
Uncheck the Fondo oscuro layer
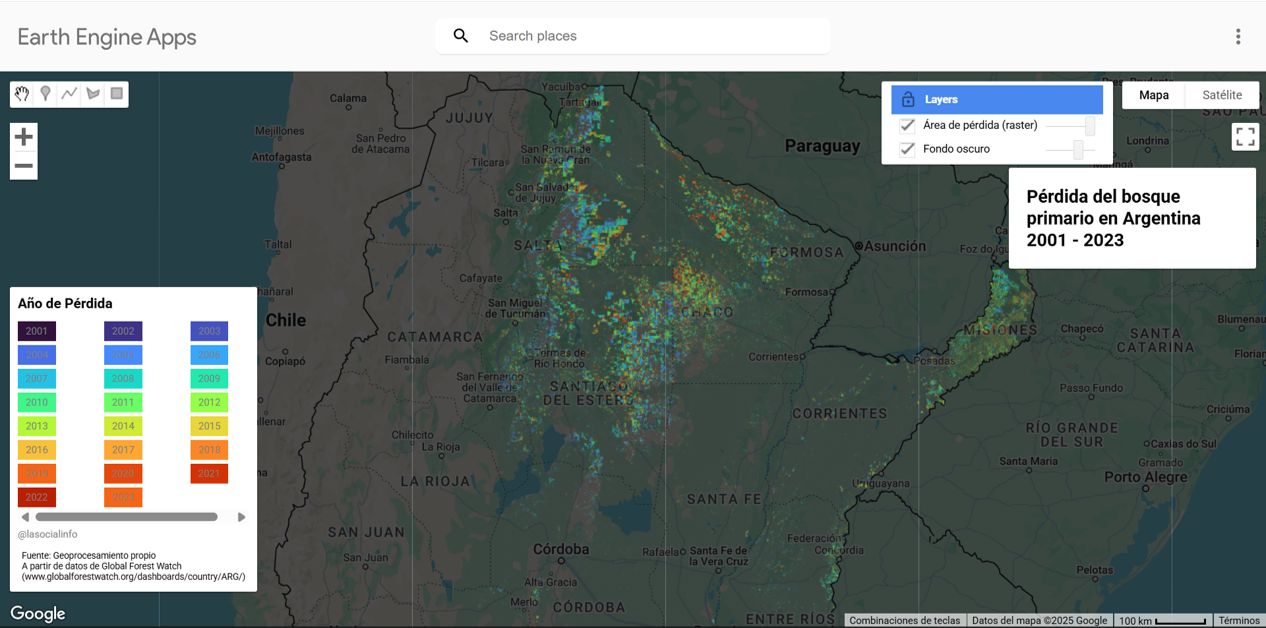tap(908, 149)
